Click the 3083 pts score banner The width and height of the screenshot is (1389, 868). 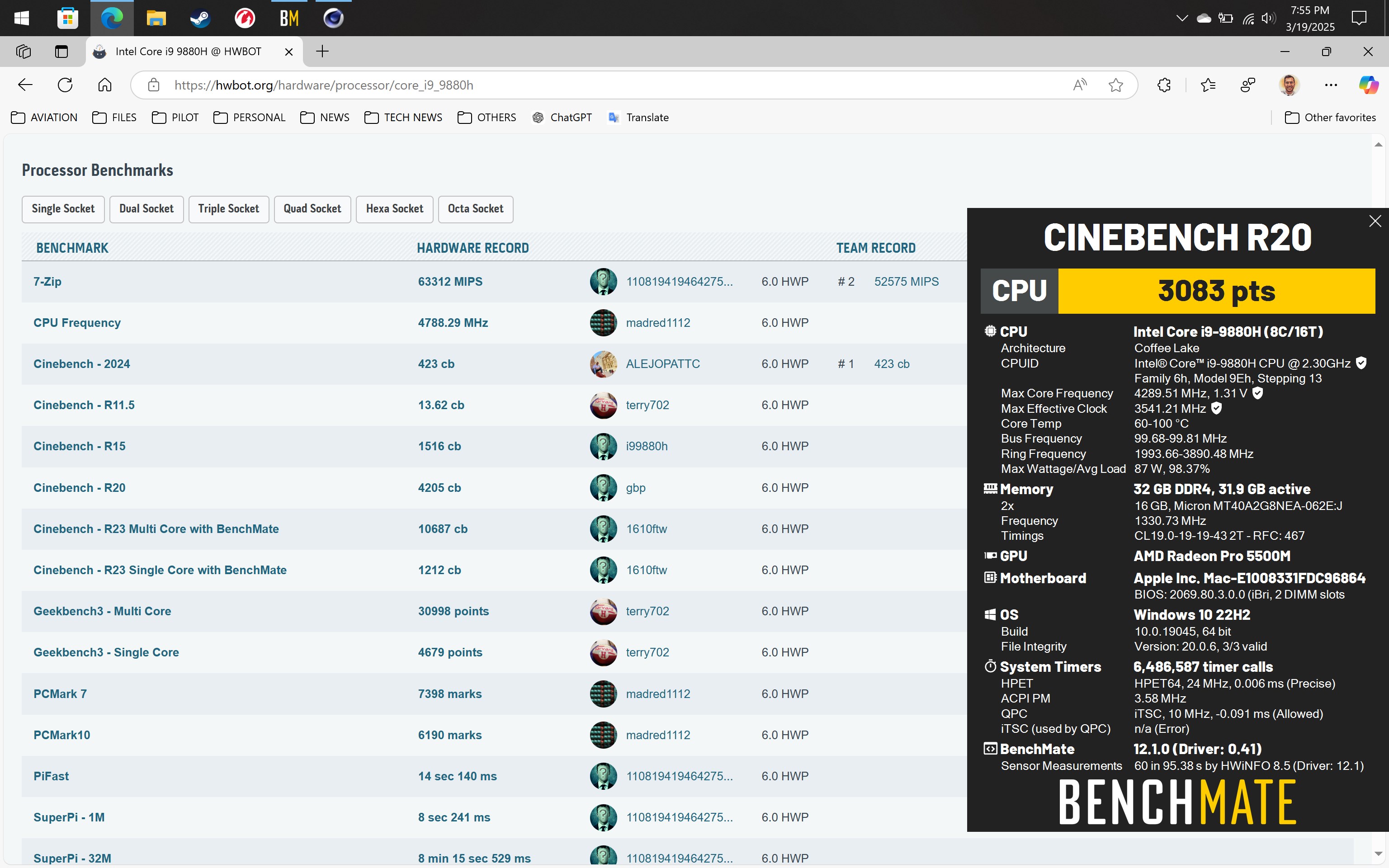[1216, 291]
